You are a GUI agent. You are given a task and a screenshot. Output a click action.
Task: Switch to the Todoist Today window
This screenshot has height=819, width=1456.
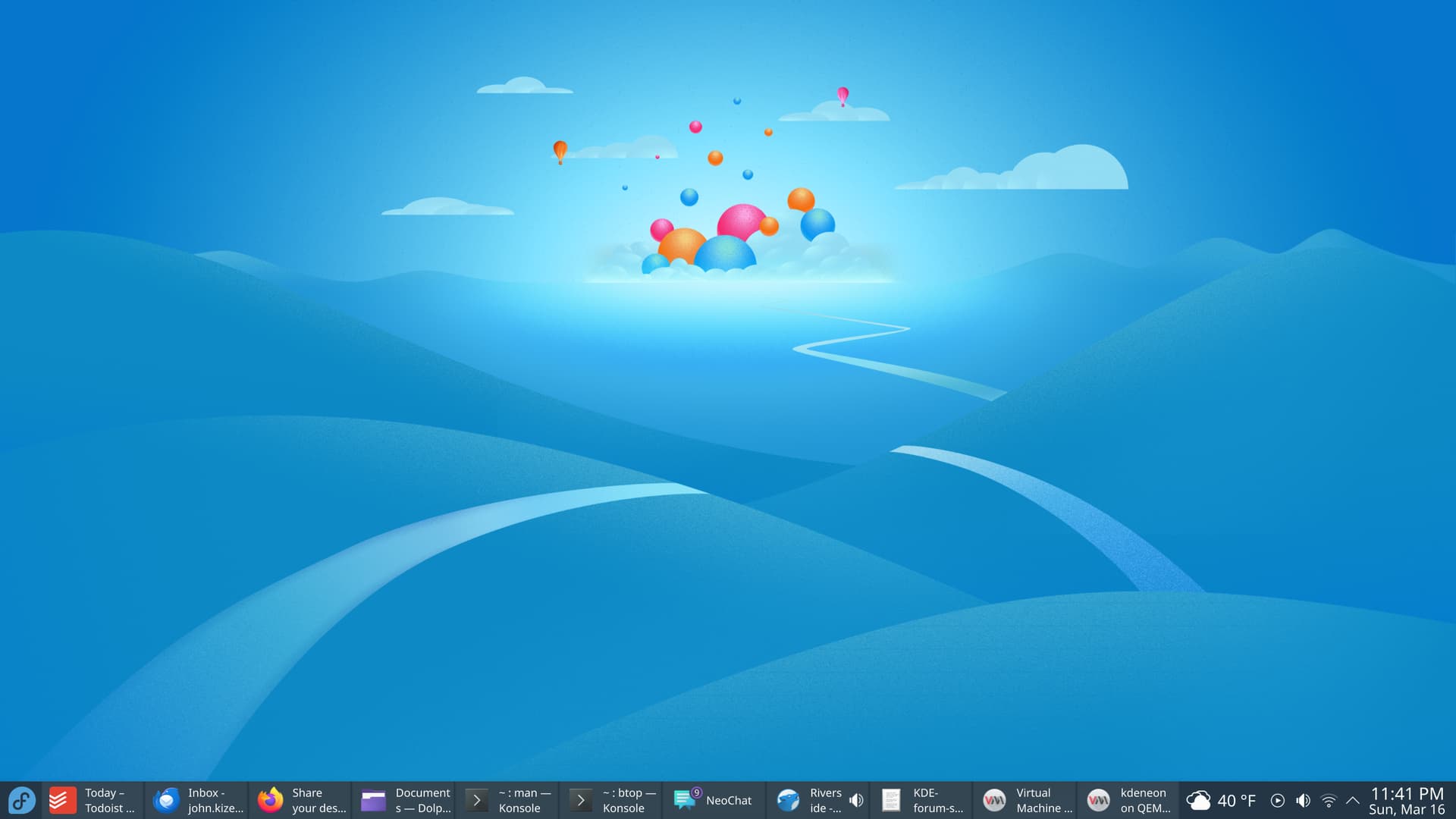click(x=93, y=800)
